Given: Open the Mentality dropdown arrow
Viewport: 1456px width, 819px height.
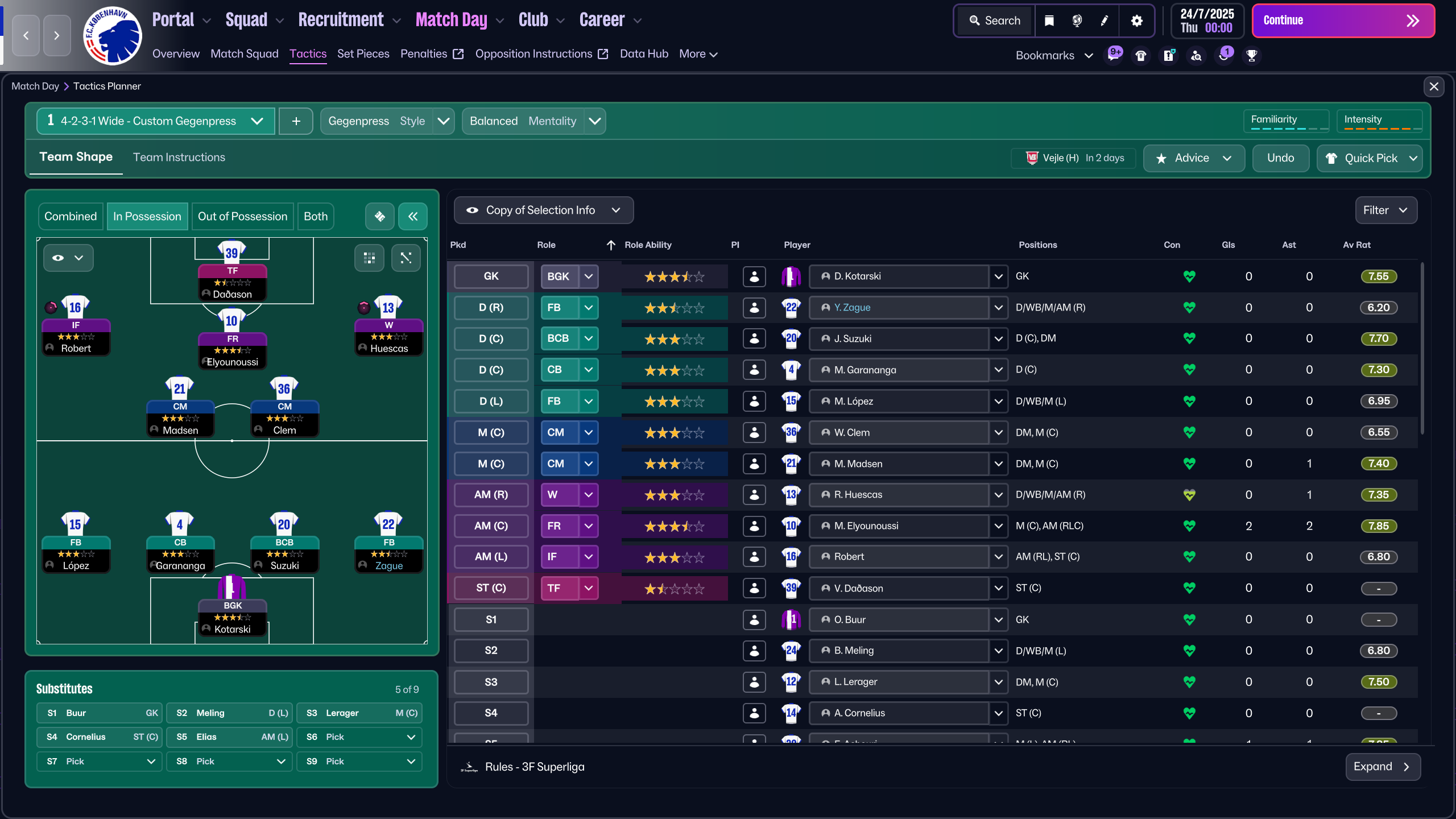Looking at the screenshot, I should (x=594, y=121).
